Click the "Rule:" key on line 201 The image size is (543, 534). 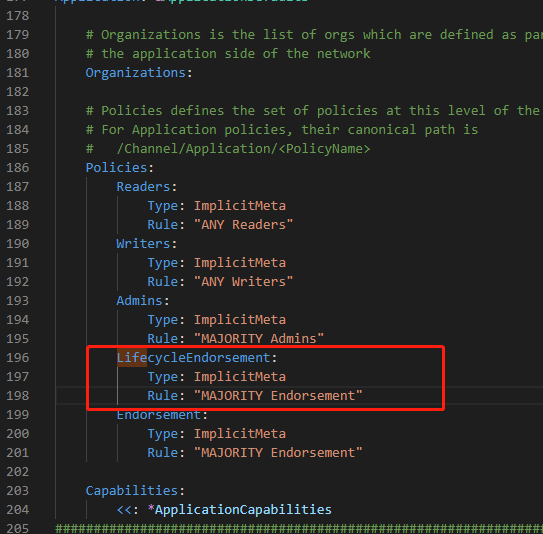click(166, 453)
